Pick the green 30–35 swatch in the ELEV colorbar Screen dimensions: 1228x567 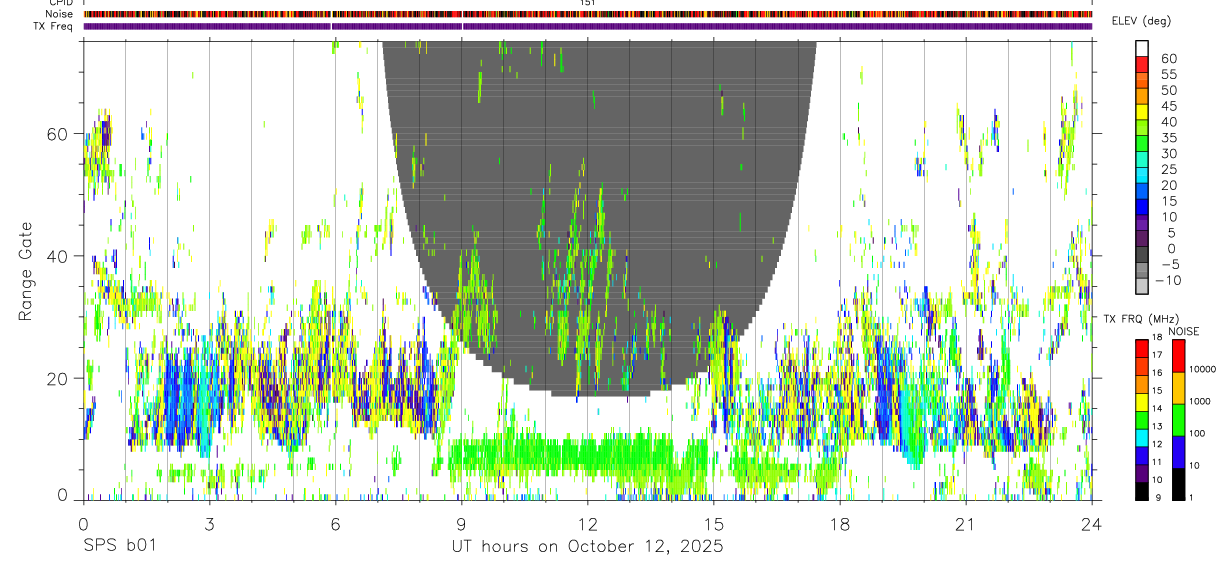(x=1142, y=144)
